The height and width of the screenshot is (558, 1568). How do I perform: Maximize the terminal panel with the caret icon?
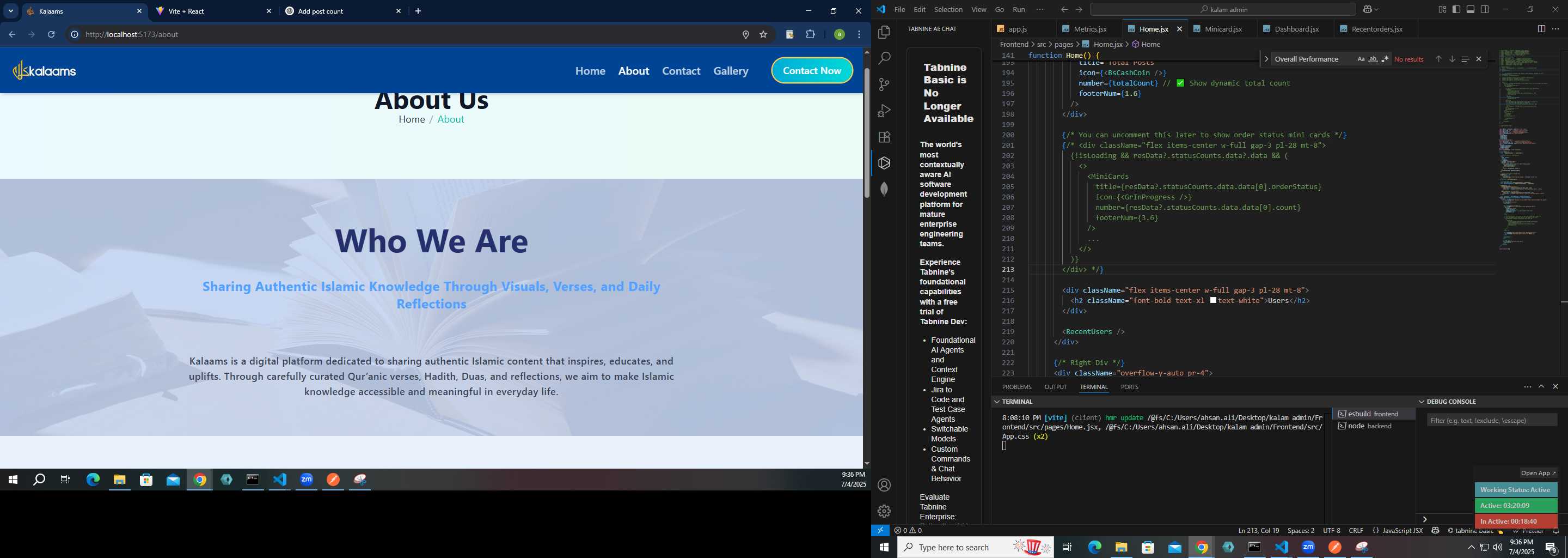(x=1541, y=387)
